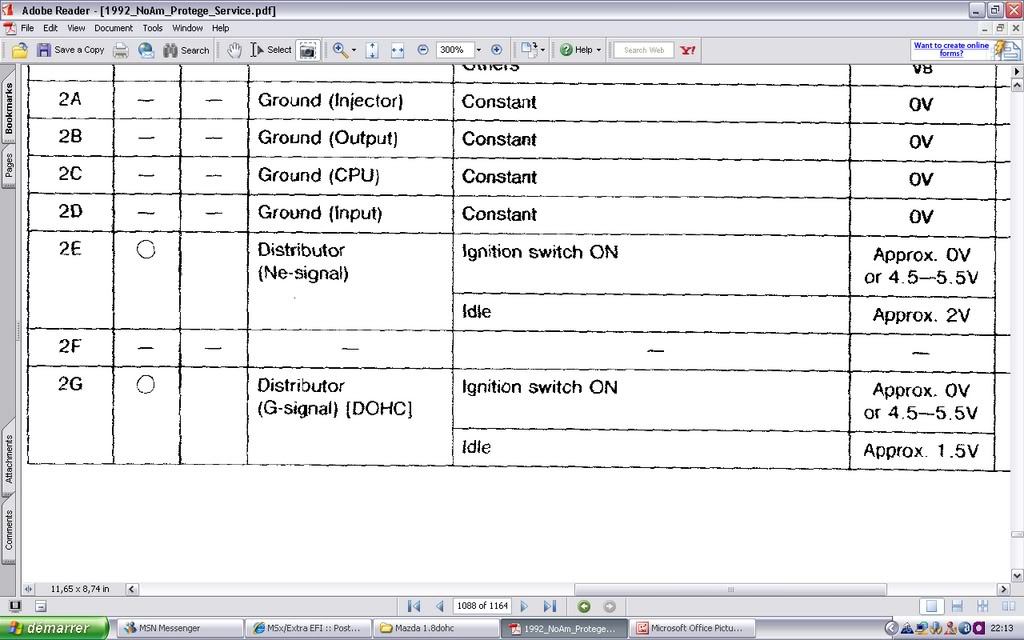Viewport: 1024px width, 640px height.
Task: Open the Snapshot tool
Action: click(307, 49)
